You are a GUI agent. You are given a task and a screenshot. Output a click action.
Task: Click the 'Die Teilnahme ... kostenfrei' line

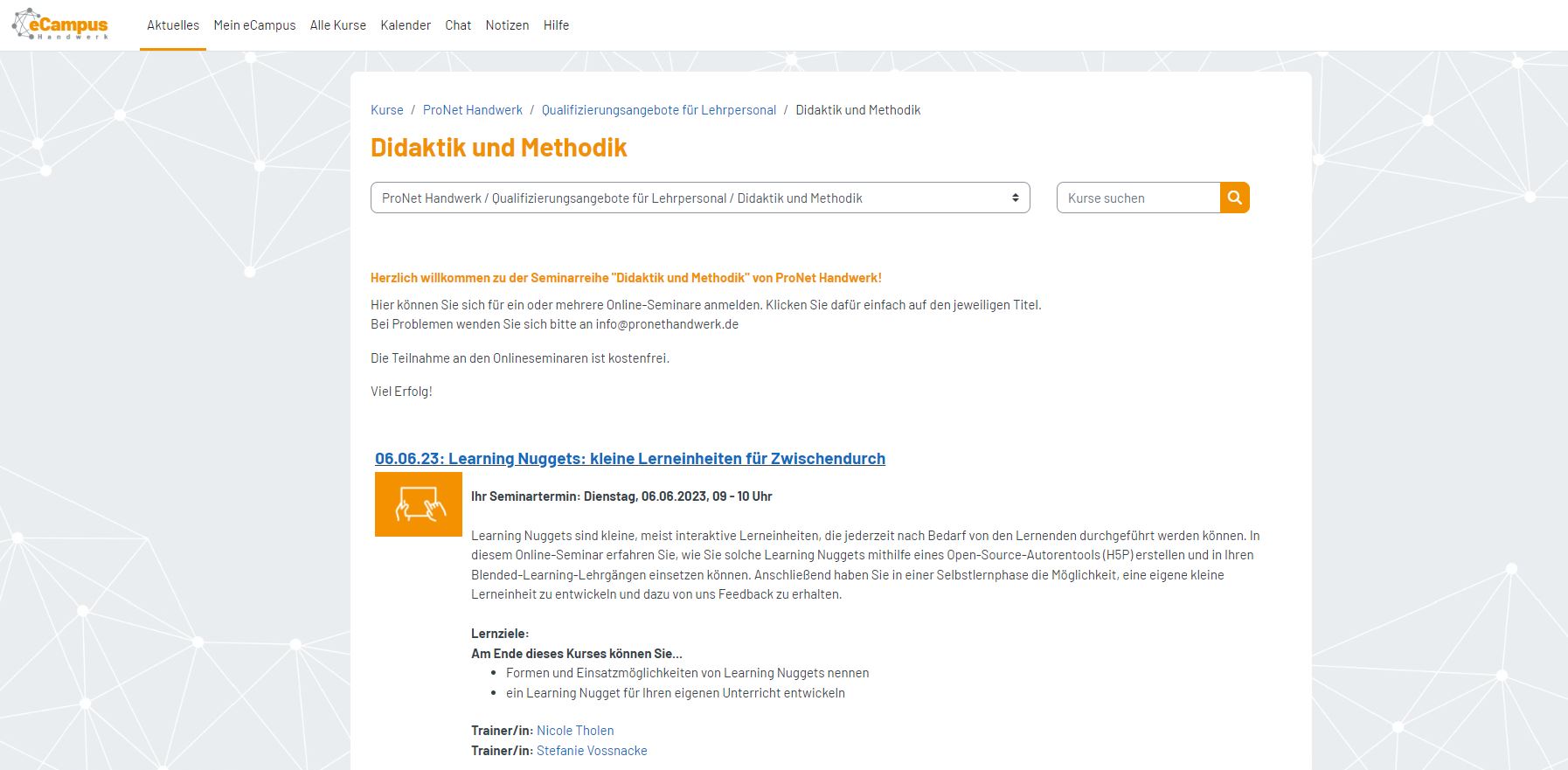[520, 358]
